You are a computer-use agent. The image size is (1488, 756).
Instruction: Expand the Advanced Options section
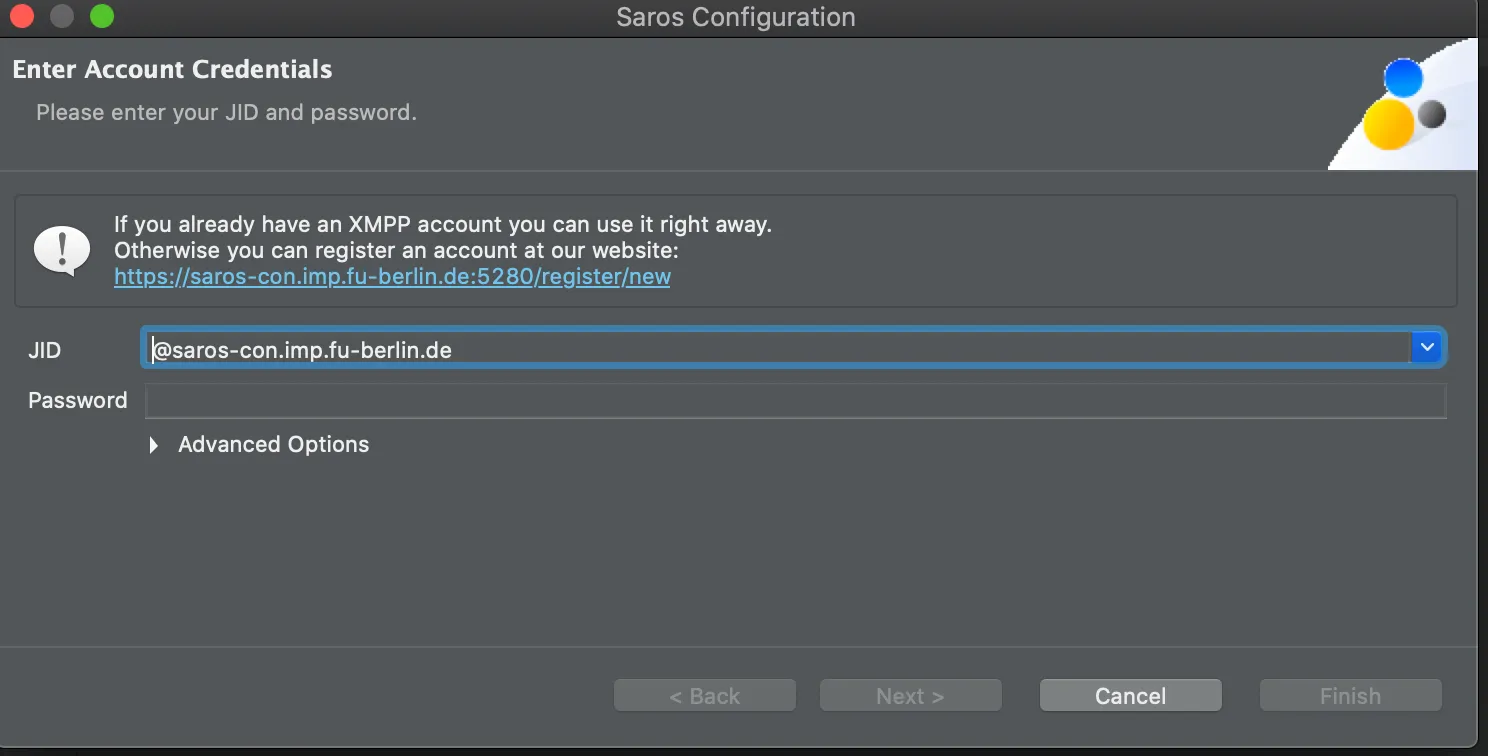[x=273, y=444]
